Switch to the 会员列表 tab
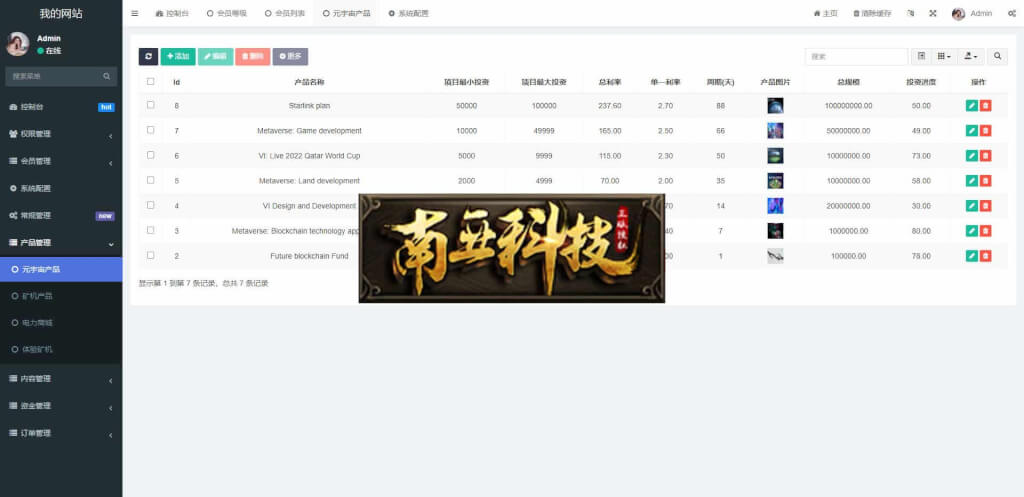 pos(285,13)
